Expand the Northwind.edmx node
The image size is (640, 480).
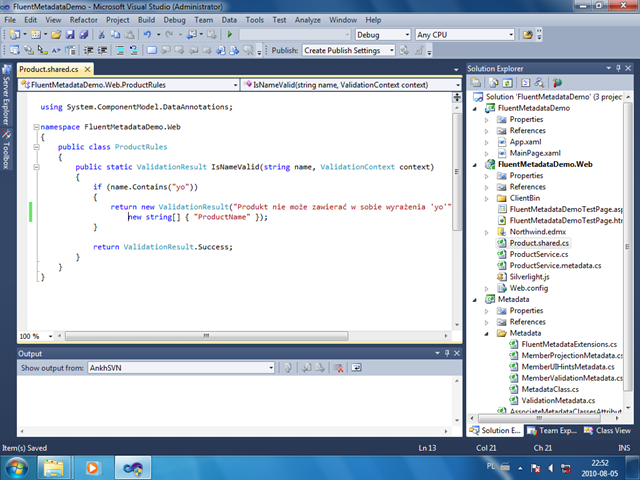[487, 232]
